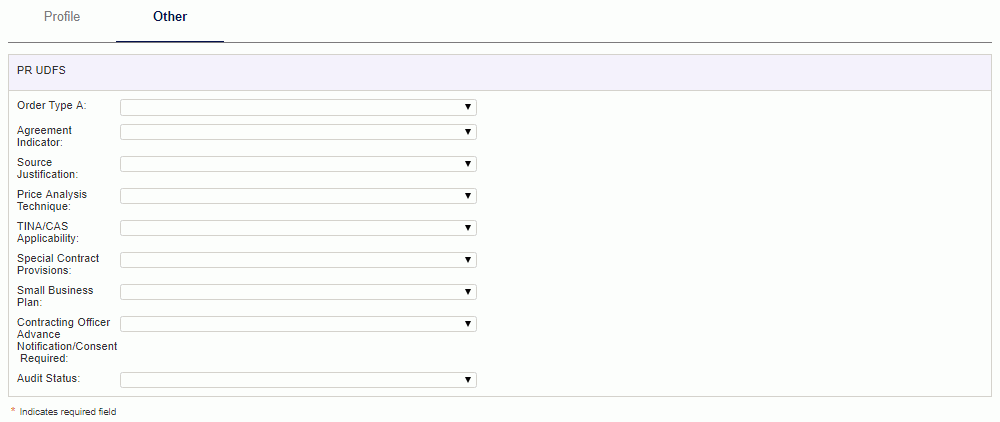
Task: Click the Order Type A arrow icon
Action: tap(467, 107)
